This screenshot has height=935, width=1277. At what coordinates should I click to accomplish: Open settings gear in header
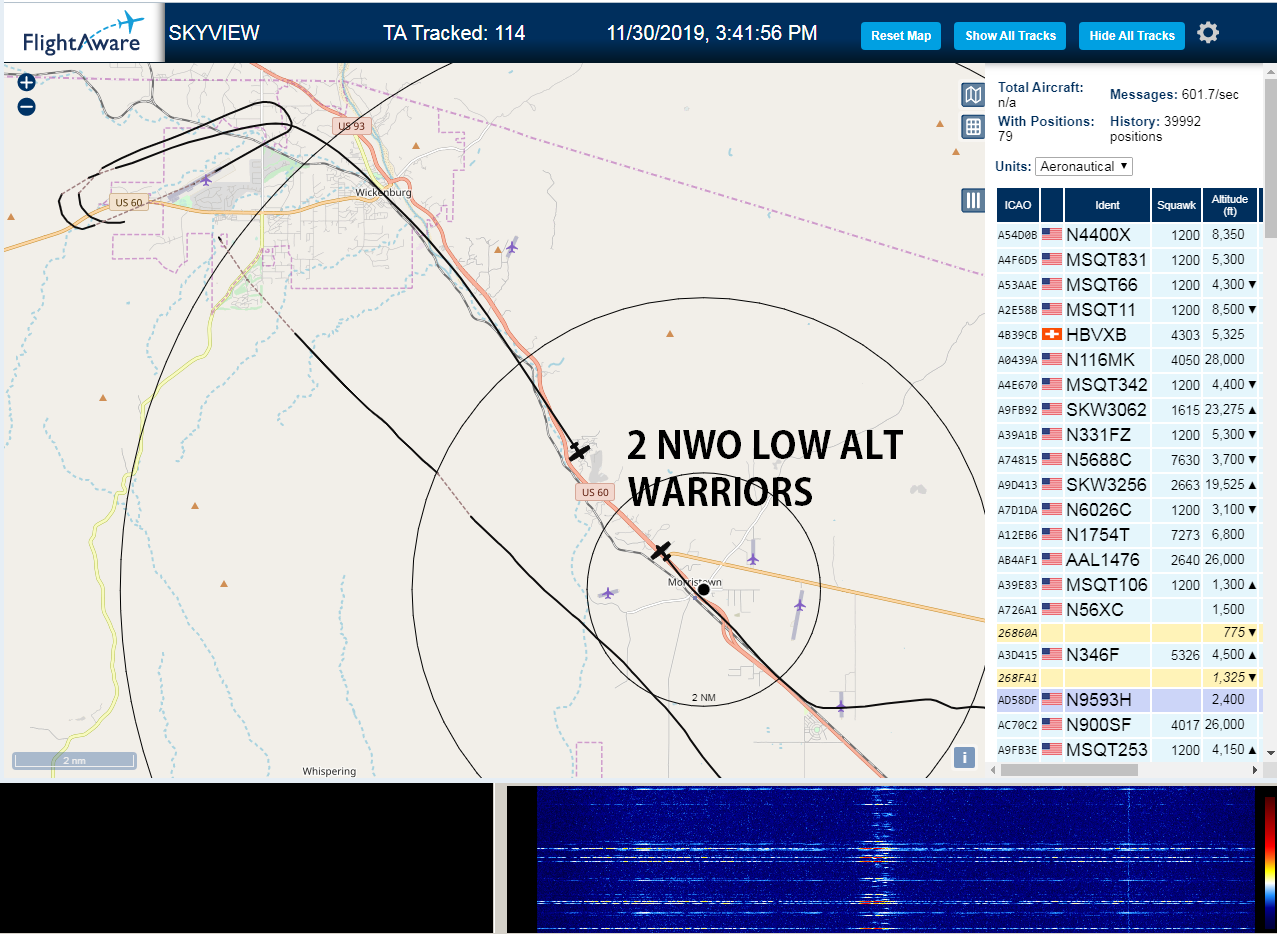click(1208, 33)
